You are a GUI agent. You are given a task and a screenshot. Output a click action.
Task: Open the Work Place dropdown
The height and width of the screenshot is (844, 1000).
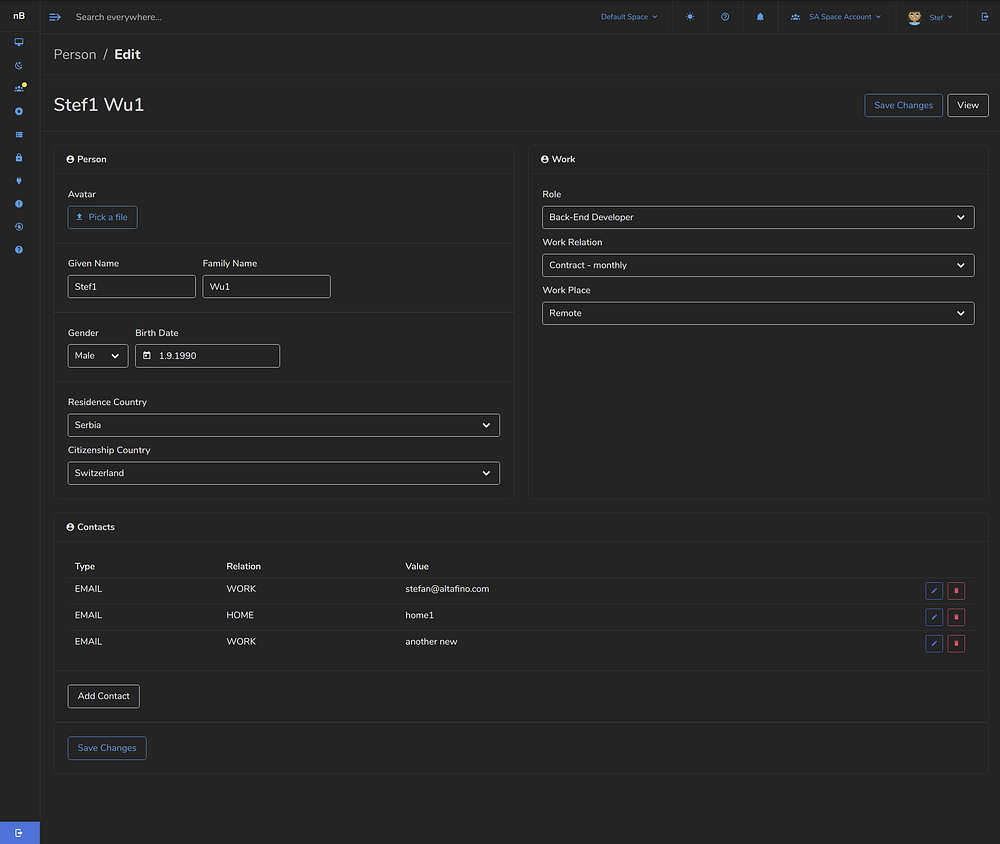coord(758,313)
